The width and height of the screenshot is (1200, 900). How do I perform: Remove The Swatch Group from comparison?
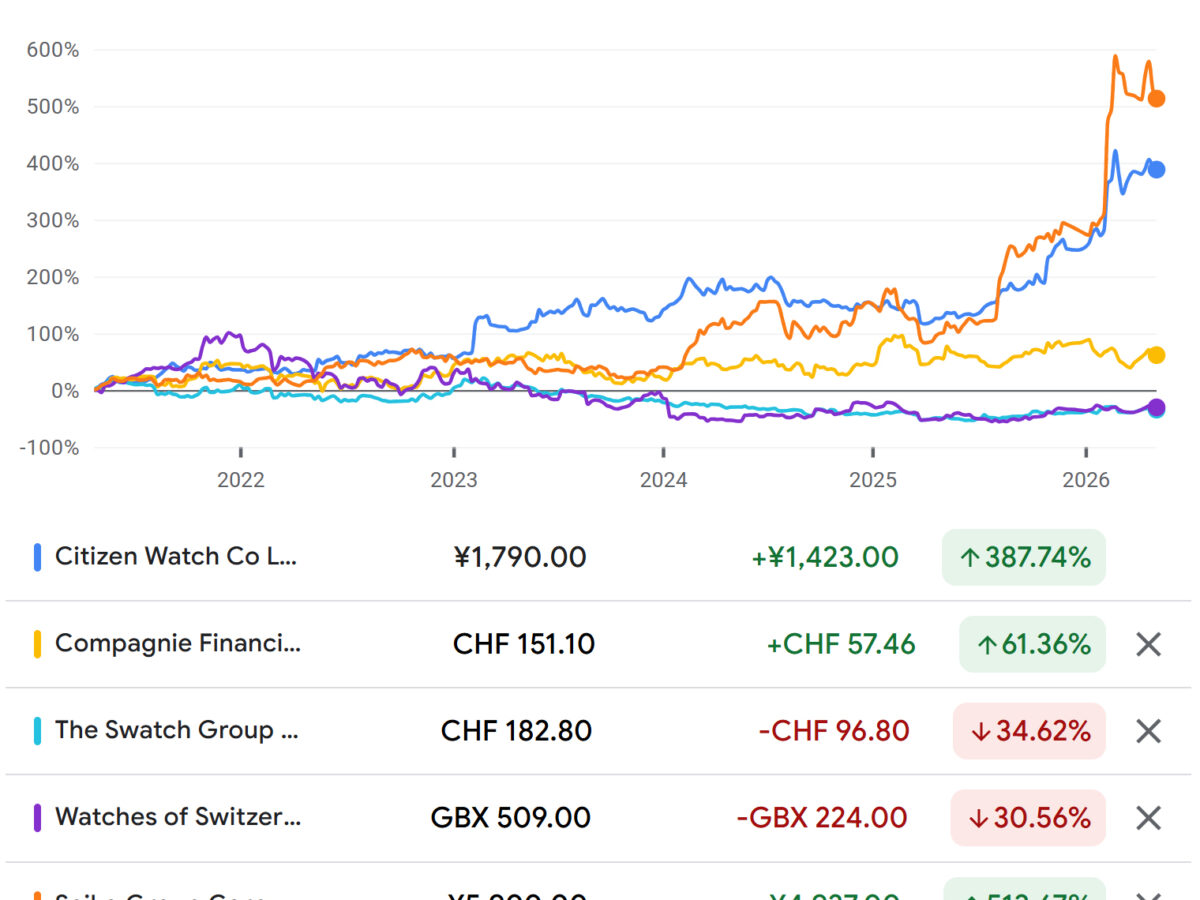pyautogui.click(x=1148, y=731)
